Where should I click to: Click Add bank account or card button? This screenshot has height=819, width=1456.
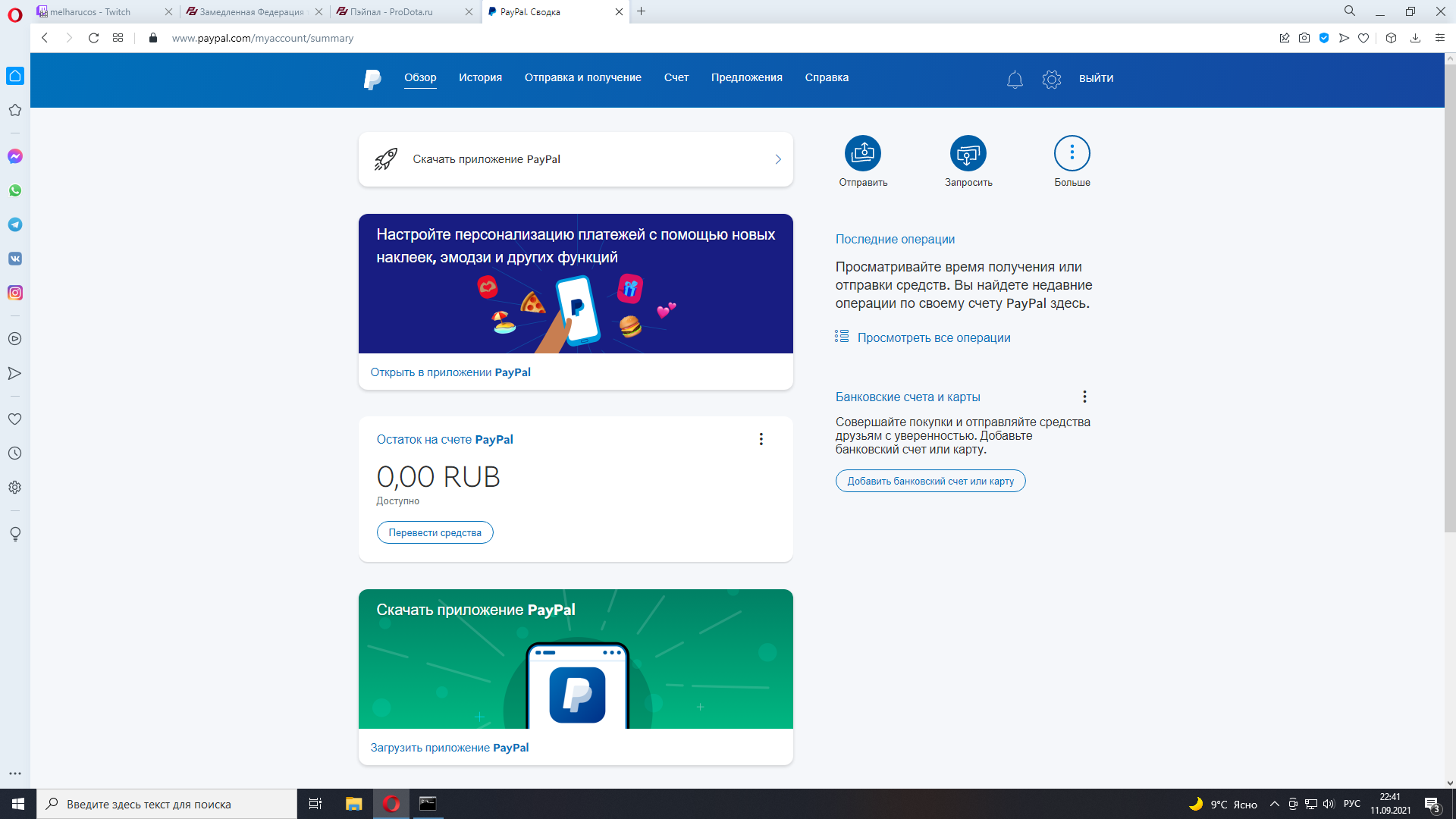(930, 481)
